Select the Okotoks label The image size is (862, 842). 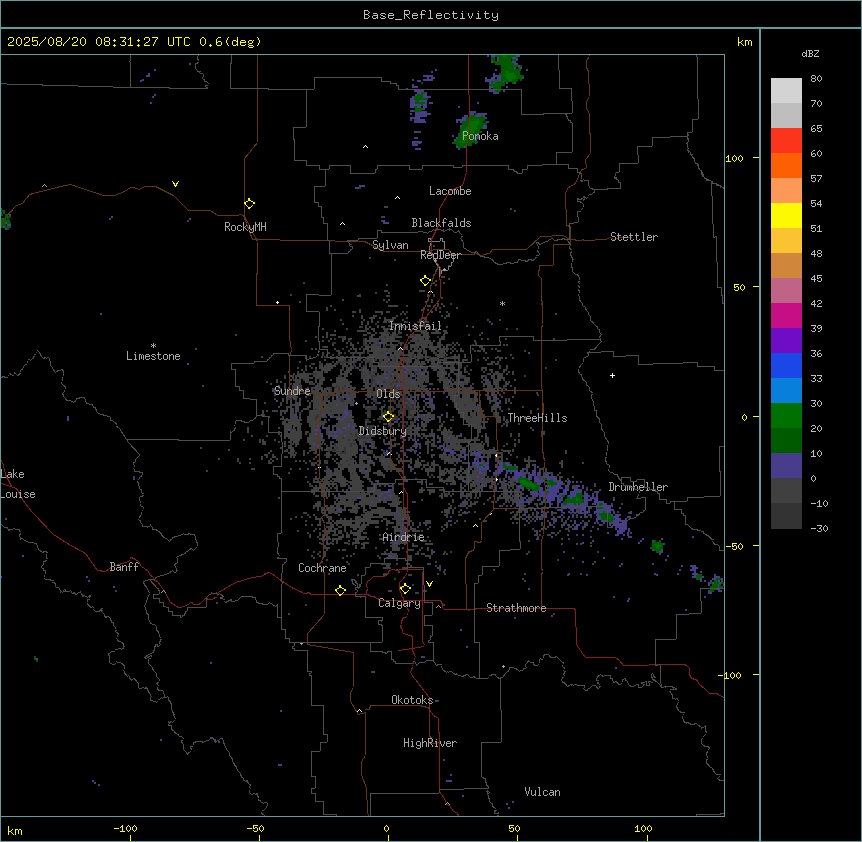412,700
